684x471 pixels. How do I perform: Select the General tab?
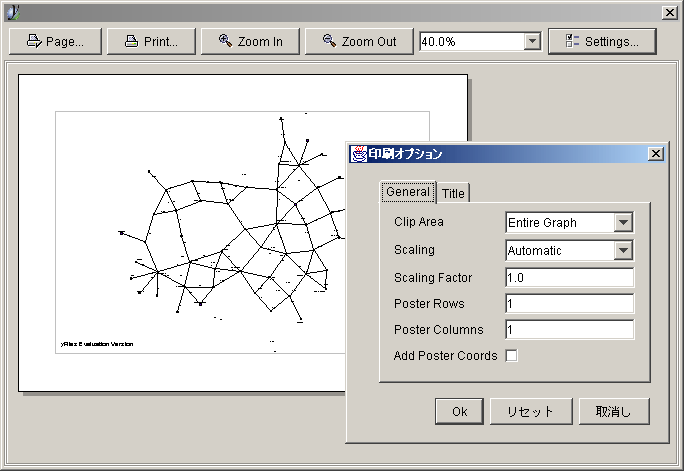click(x=408, y=192)
